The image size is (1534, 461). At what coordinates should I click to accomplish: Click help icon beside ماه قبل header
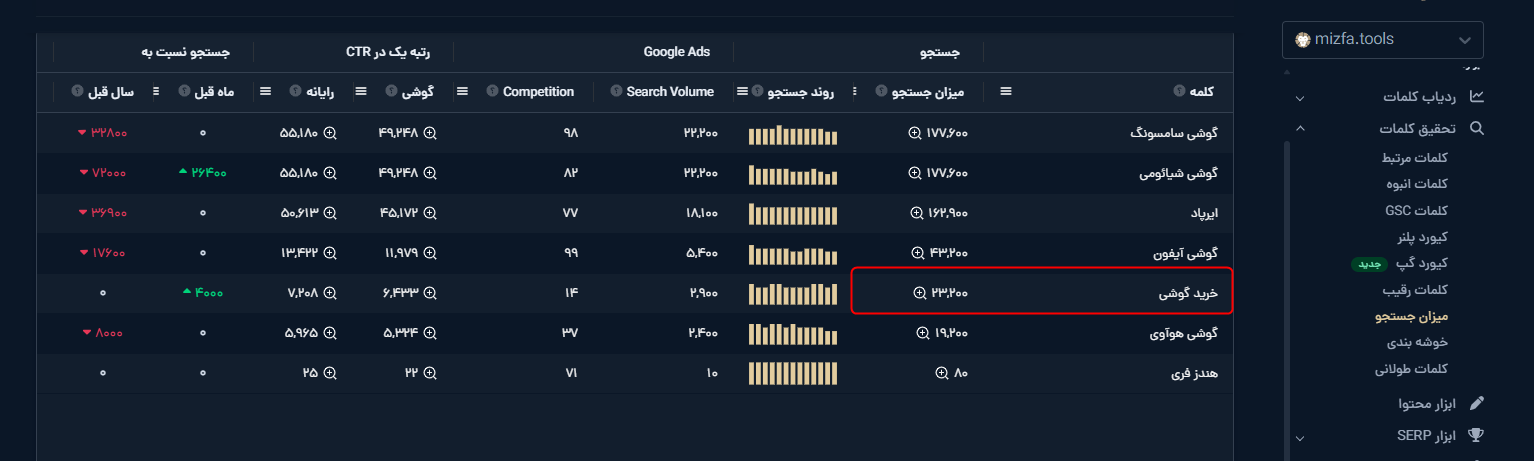pos(183,91)
